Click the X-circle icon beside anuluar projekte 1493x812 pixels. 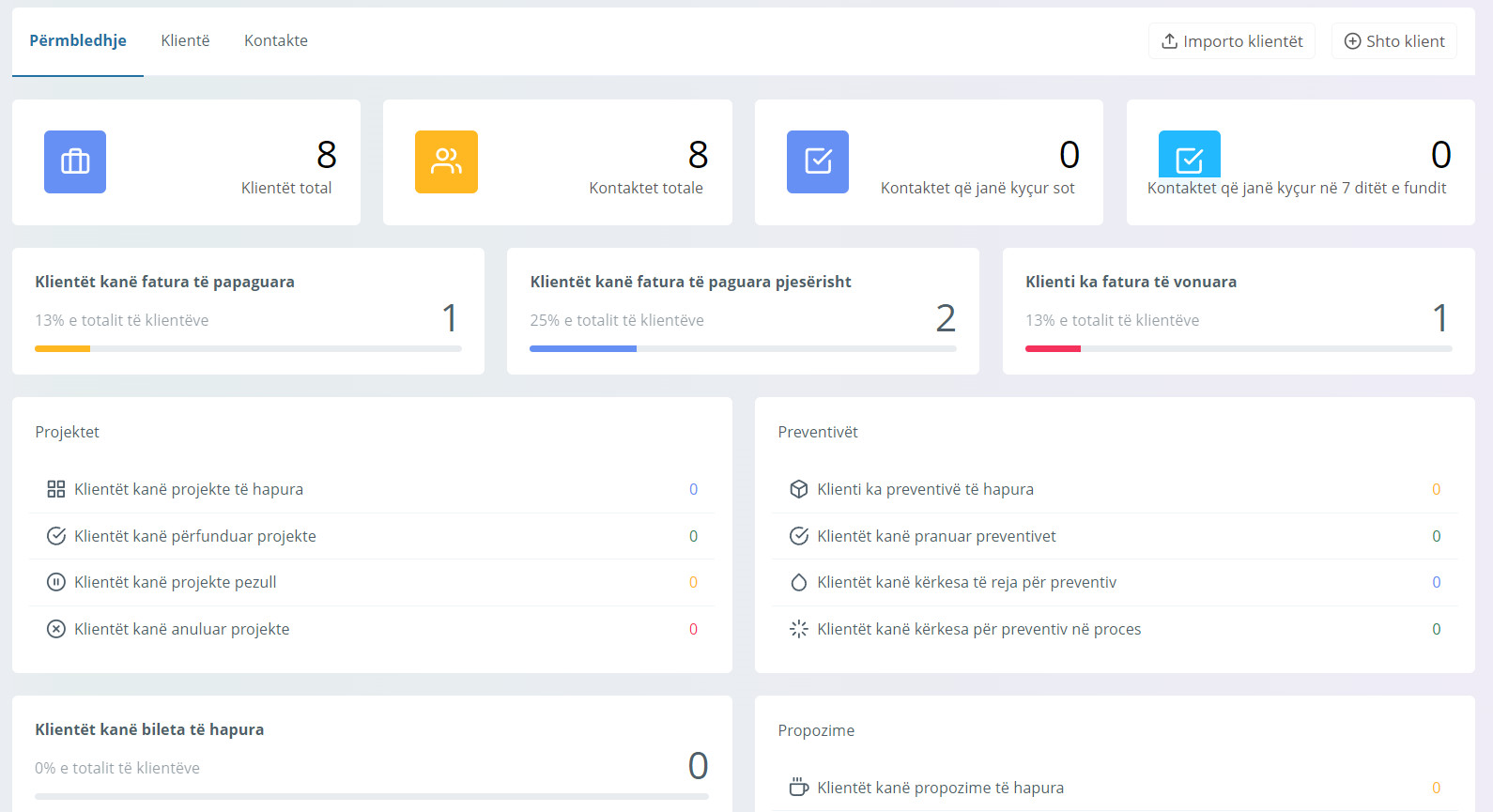coord(56,629)
